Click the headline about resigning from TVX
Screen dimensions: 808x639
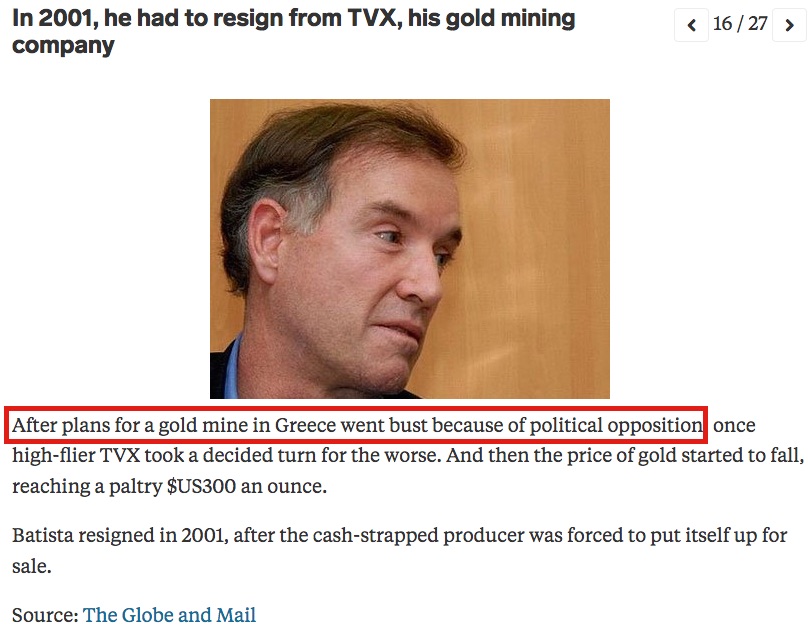click(293, 31)
